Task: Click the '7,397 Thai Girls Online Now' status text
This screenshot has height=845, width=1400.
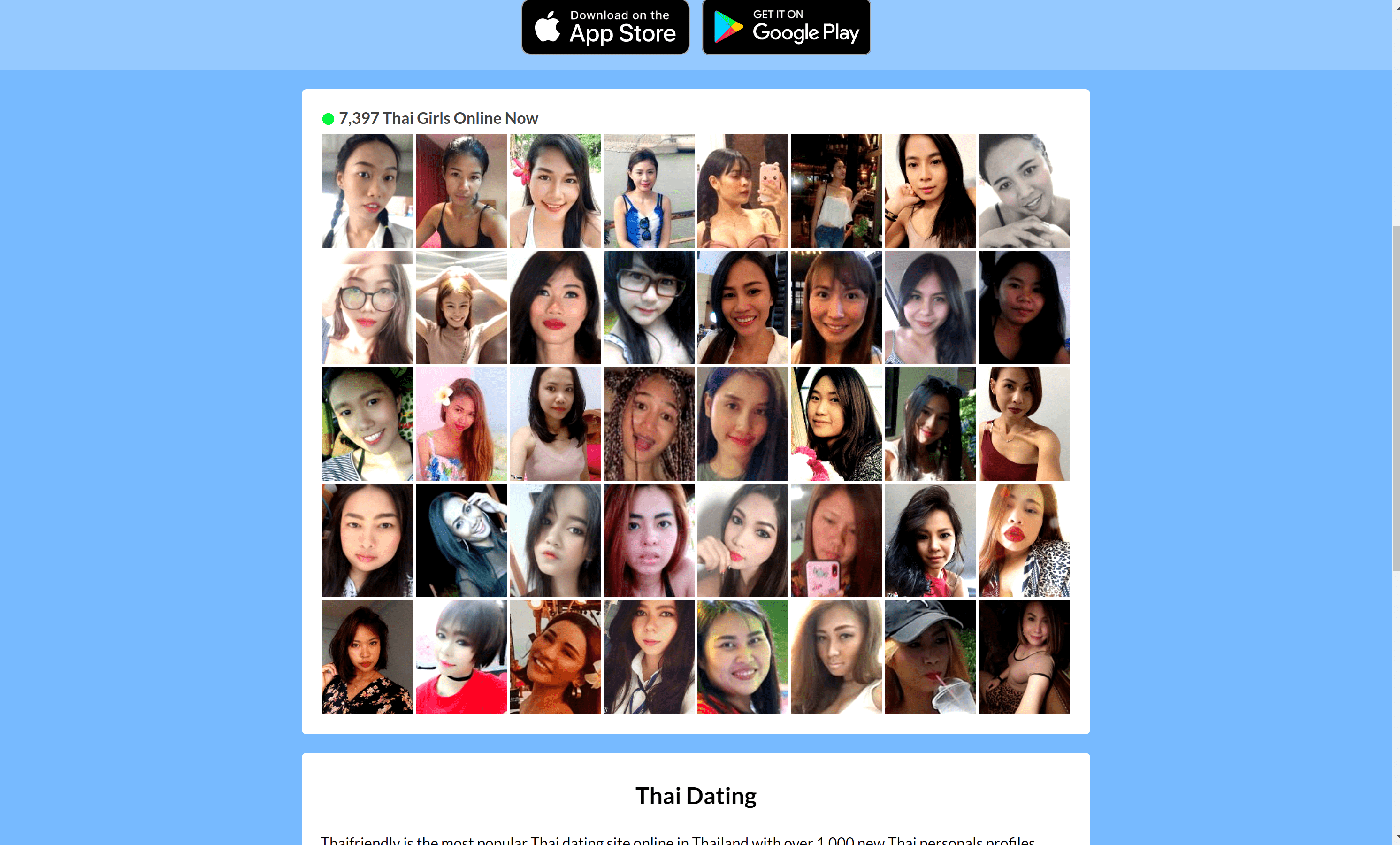Action: 438,118
